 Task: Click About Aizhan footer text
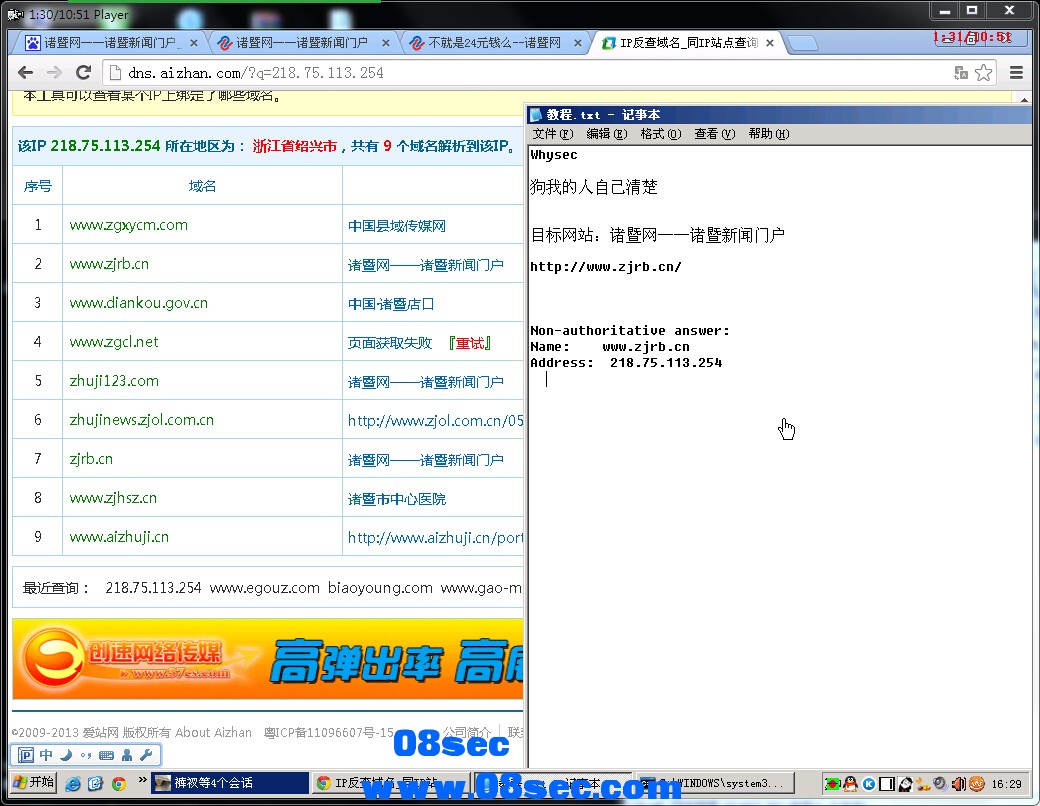click(213, 732)
